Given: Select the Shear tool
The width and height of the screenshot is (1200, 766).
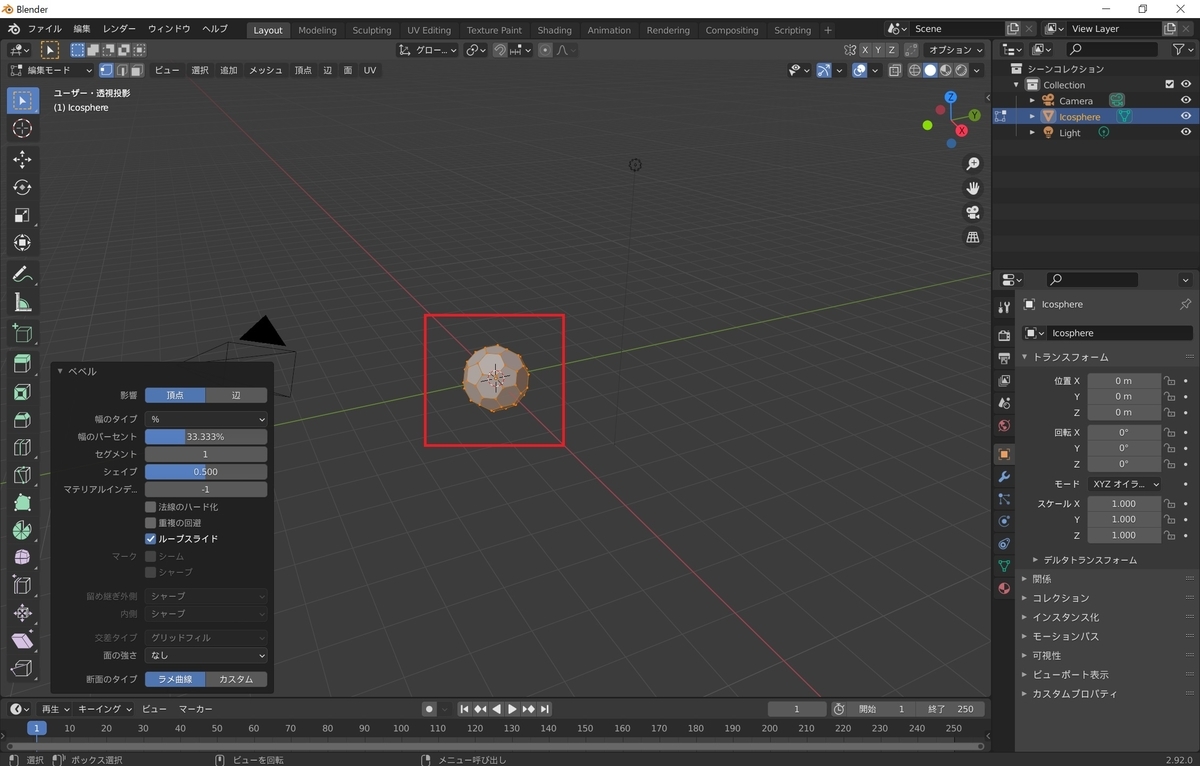Looking at the screenshot, I should pyautogui.click(x=22, y=640).
